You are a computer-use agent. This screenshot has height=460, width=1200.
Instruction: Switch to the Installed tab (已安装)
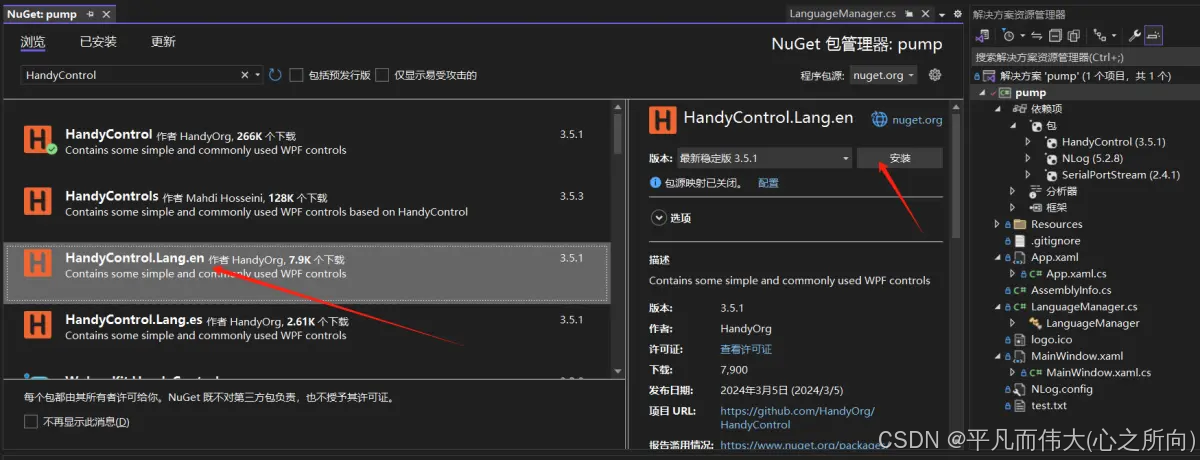point(98,42)
